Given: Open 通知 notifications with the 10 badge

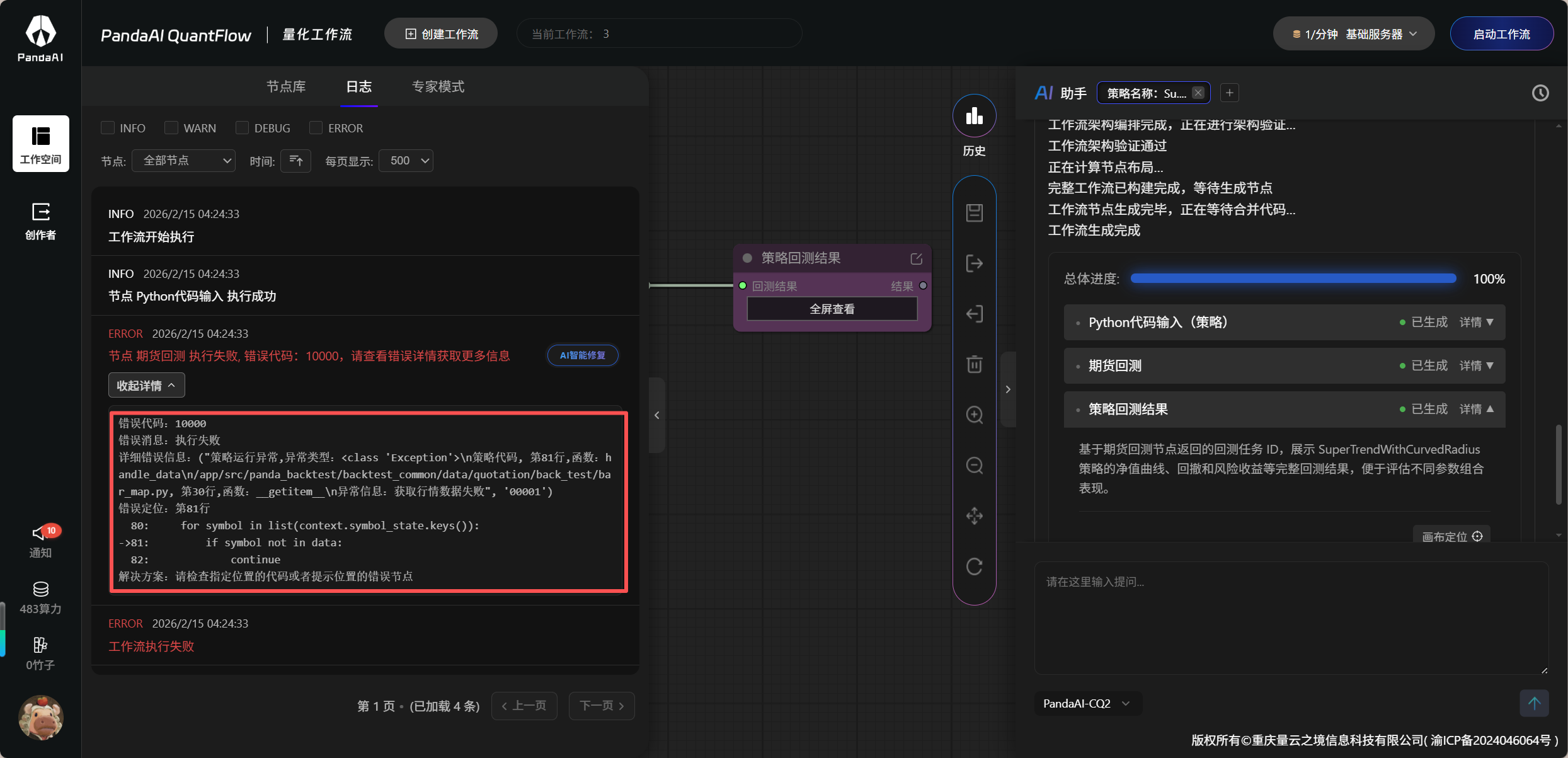Looking at the screenshot, I should coord(41,541).
